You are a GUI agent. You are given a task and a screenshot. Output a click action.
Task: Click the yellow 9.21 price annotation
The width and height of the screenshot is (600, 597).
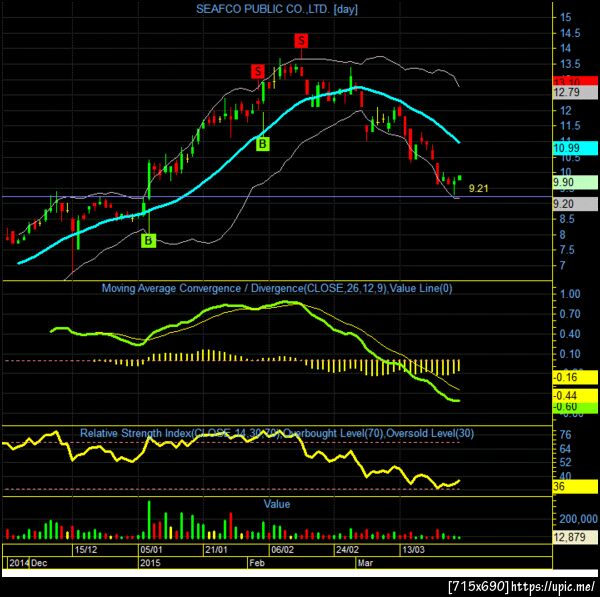click(478, 188)
